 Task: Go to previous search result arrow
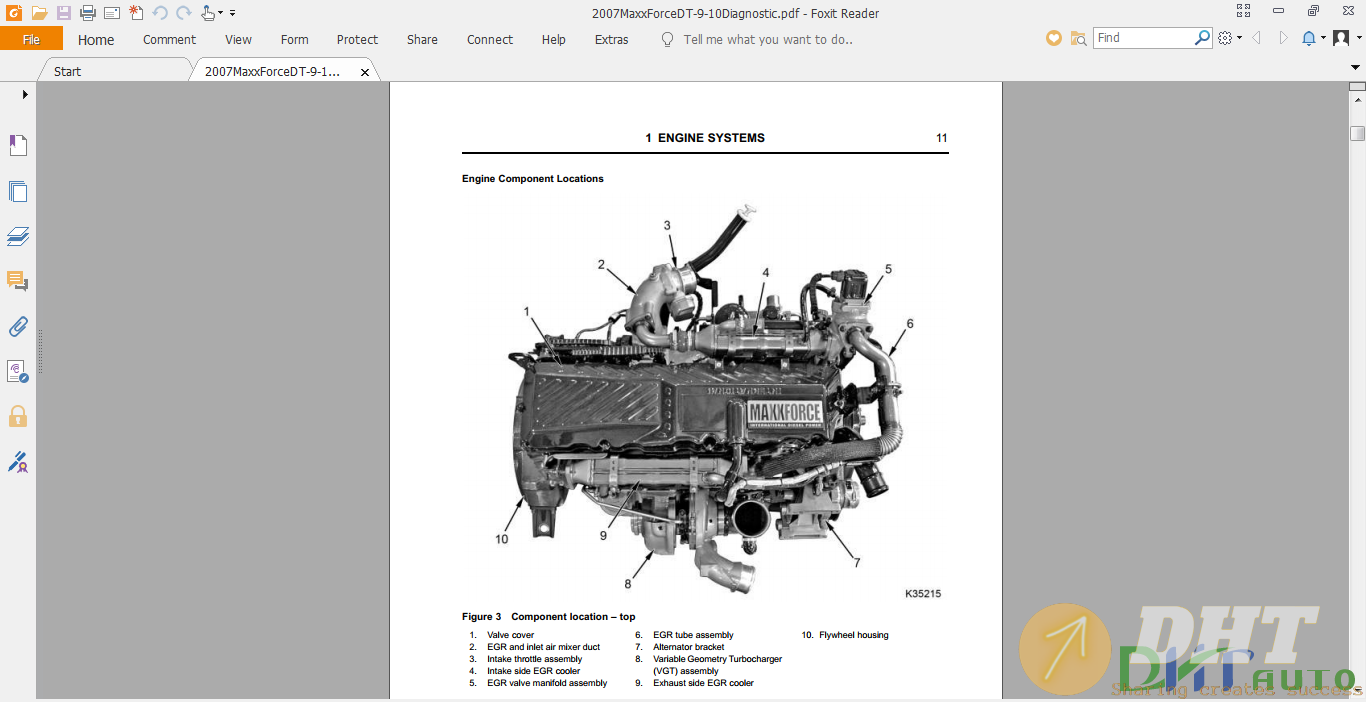[x=1256, y=38]
